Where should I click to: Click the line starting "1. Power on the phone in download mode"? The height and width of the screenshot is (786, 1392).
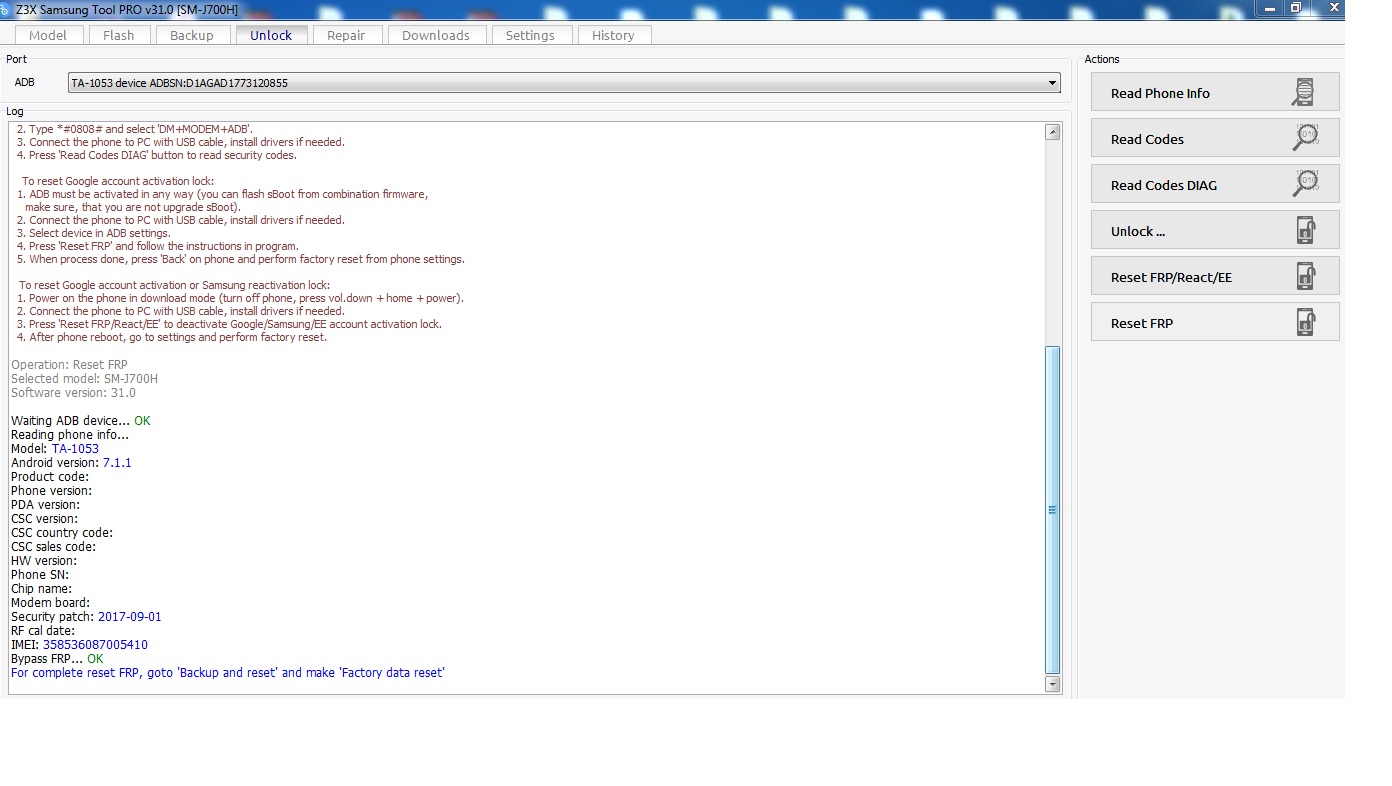pos(240,298)
